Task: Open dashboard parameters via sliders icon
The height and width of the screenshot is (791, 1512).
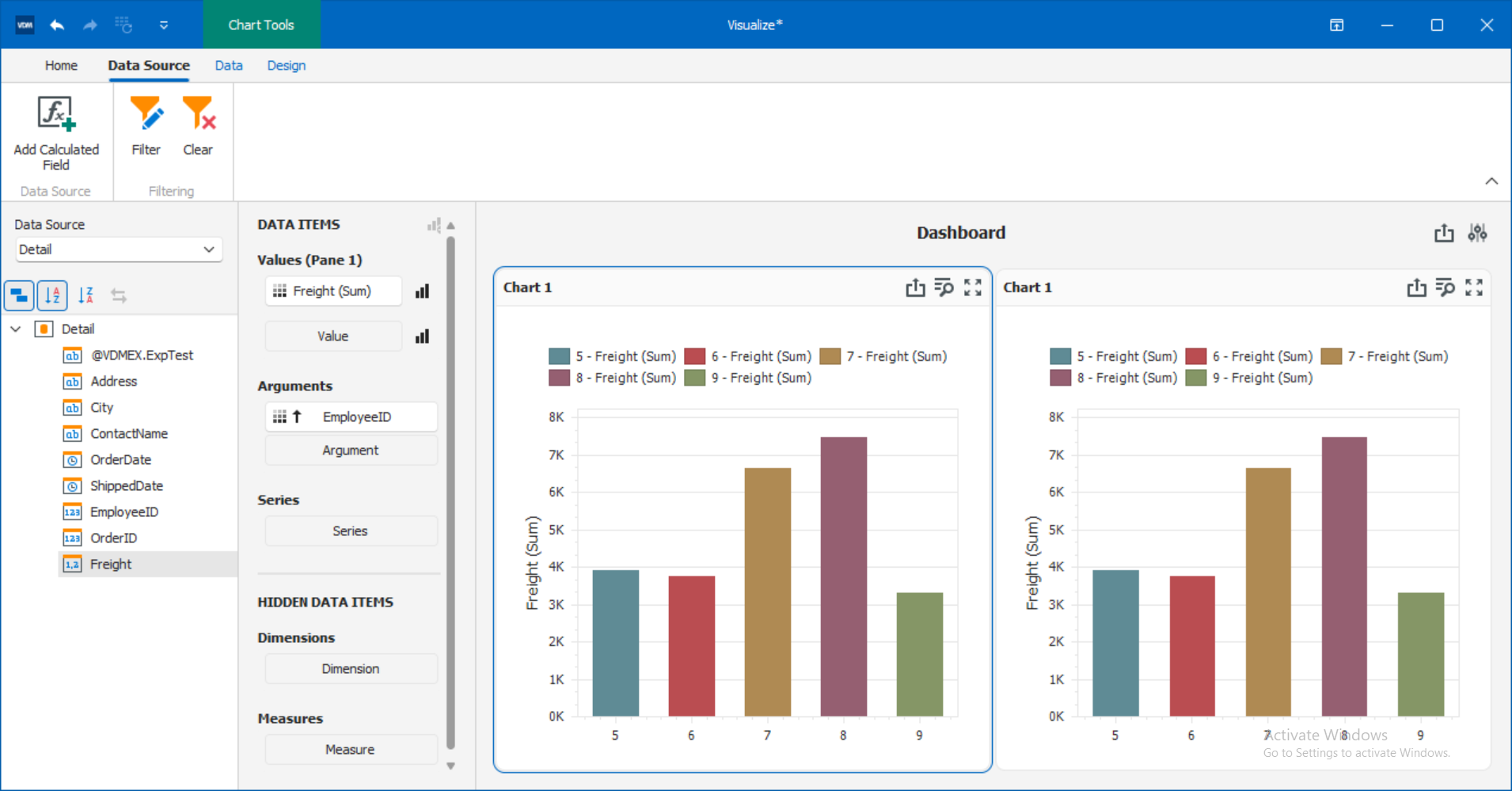Action: click(1479, 233)
